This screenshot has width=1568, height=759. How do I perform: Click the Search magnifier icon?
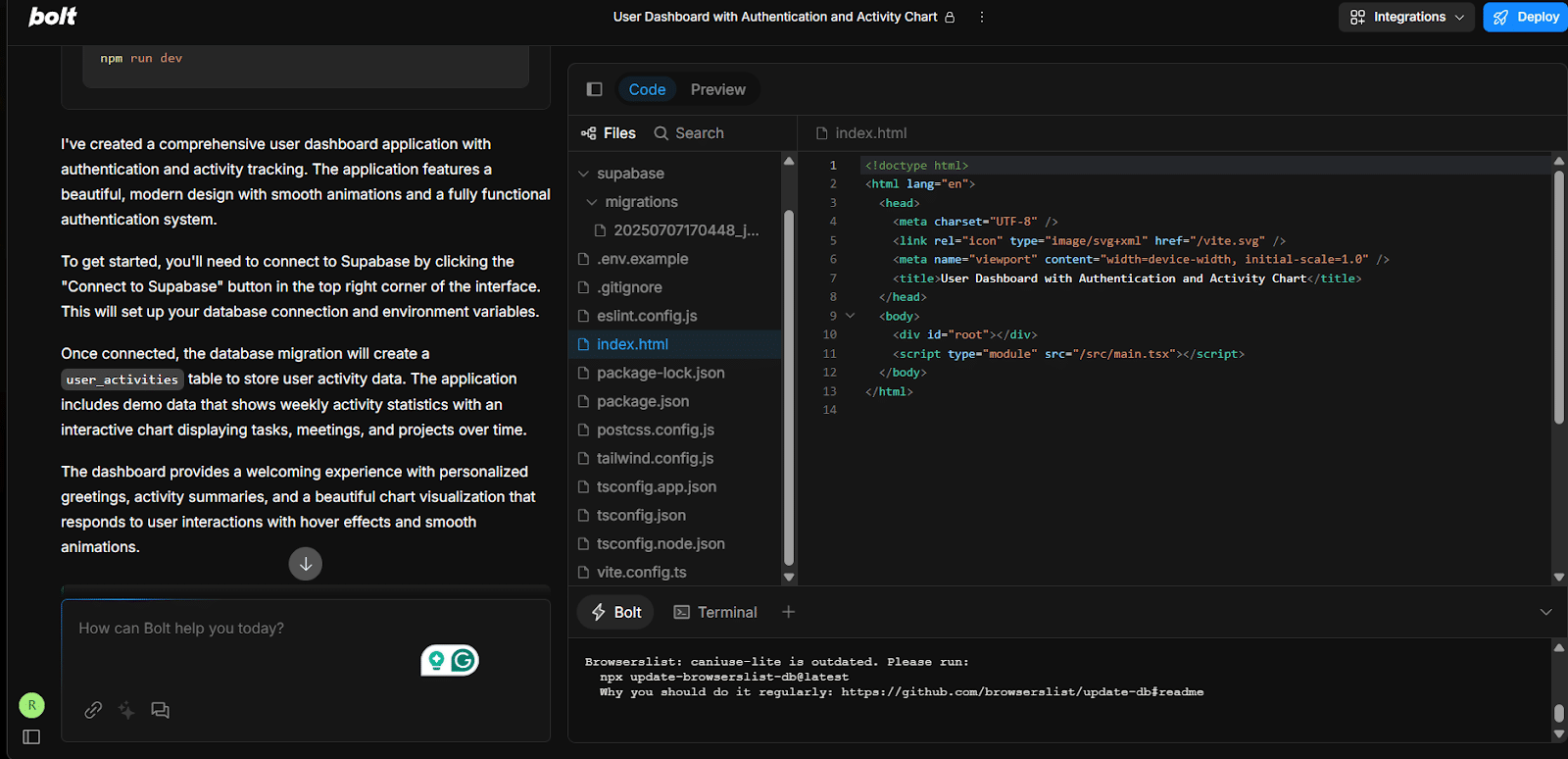[661, 133]
